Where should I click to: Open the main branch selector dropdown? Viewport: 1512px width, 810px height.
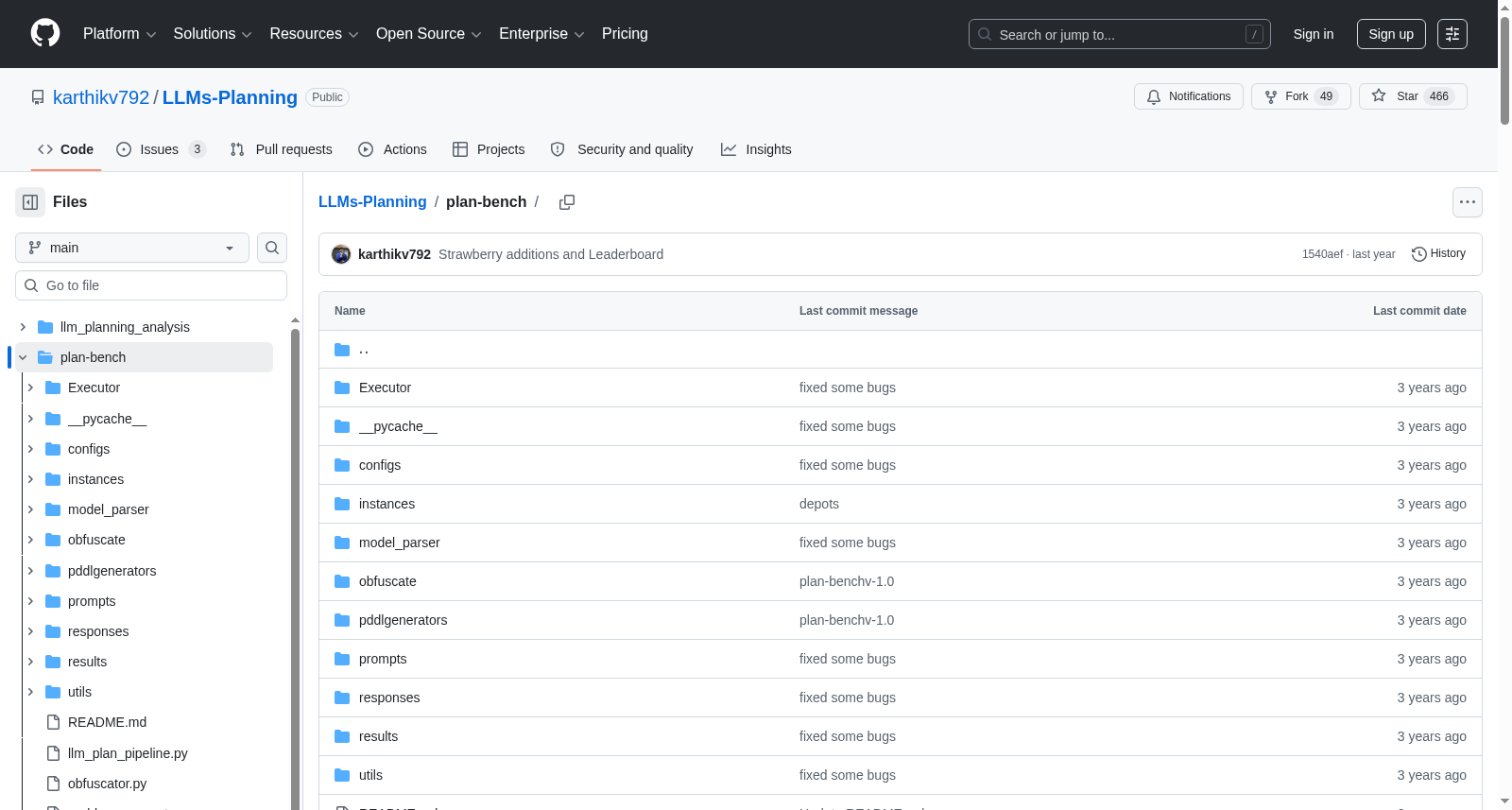pyautogui.click(x=132, y=248)
